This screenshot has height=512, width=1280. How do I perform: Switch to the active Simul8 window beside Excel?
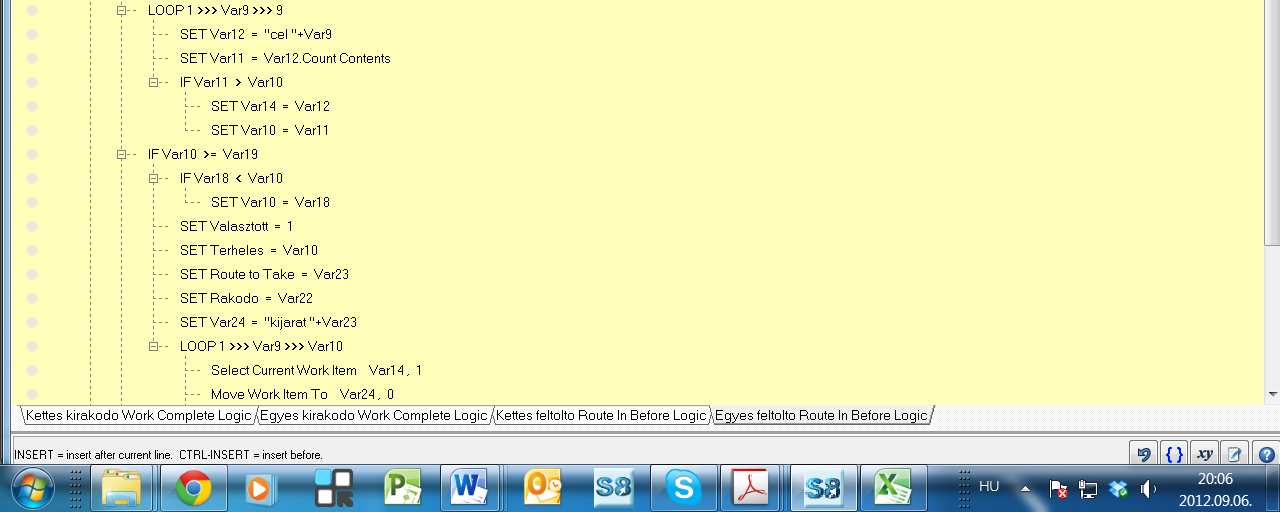click(x=823, y=488)
